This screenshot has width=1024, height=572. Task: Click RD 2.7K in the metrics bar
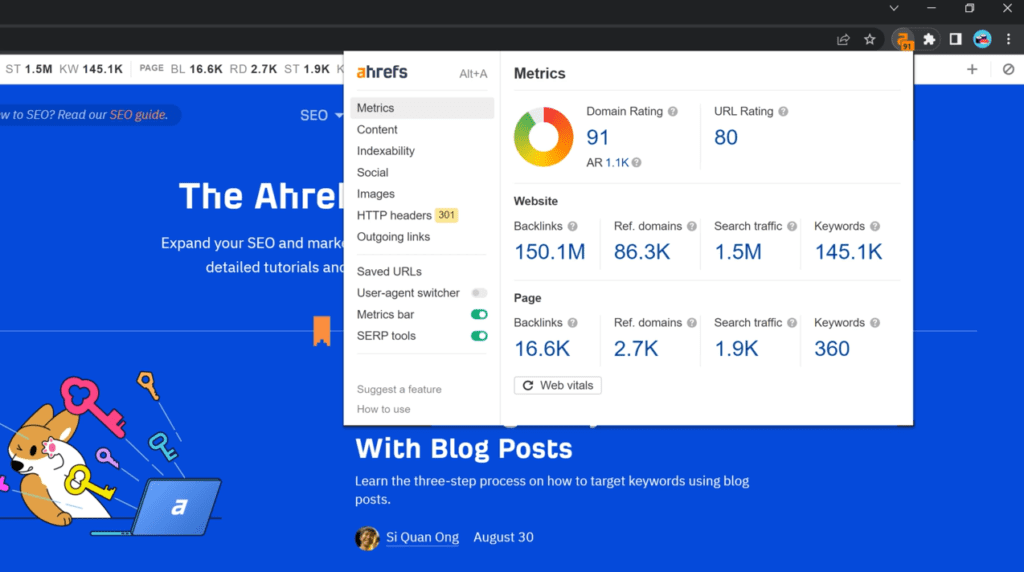253,69
